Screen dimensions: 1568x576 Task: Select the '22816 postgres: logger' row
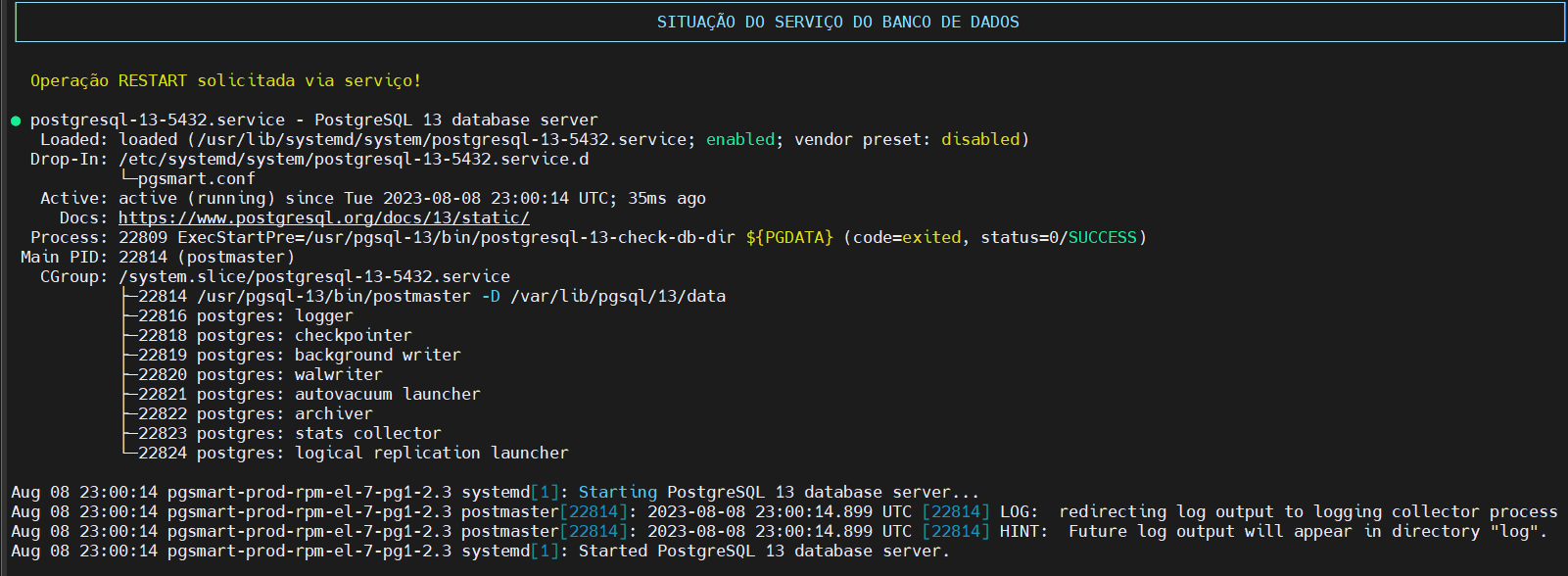click(246, 315)
